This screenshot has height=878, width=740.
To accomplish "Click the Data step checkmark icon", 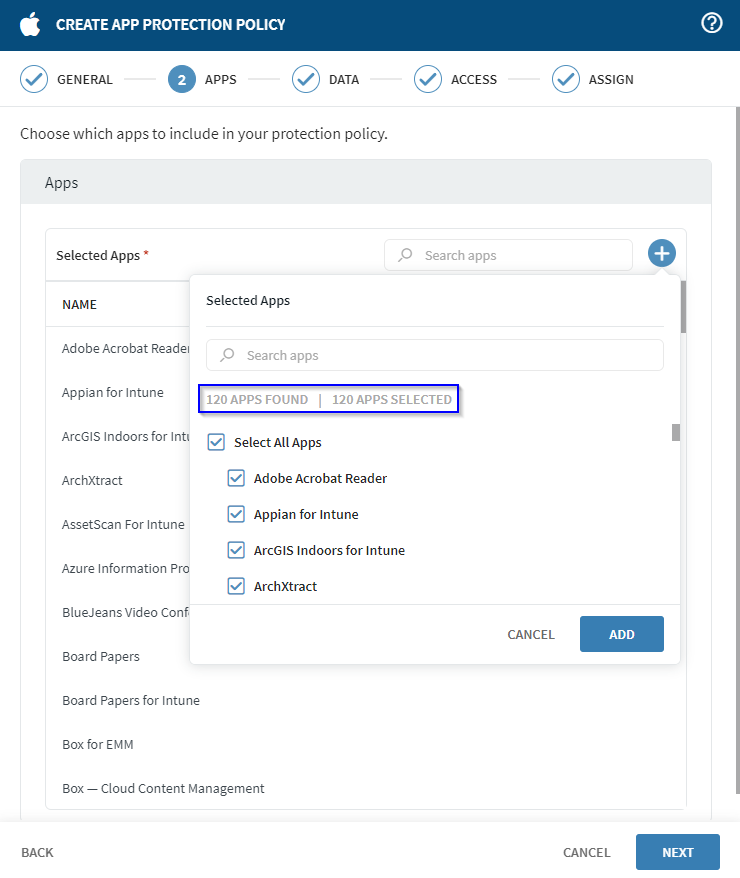I will click(306, 79).
